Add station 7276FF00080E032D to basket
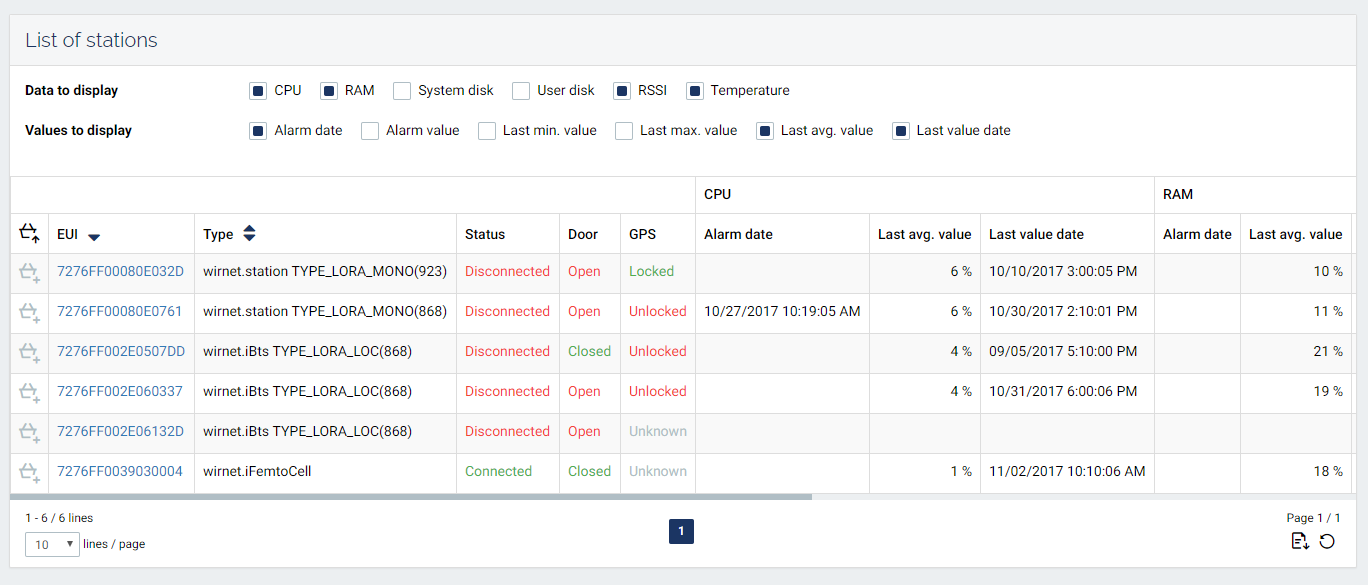The image size is (1368, 585). 29,272
